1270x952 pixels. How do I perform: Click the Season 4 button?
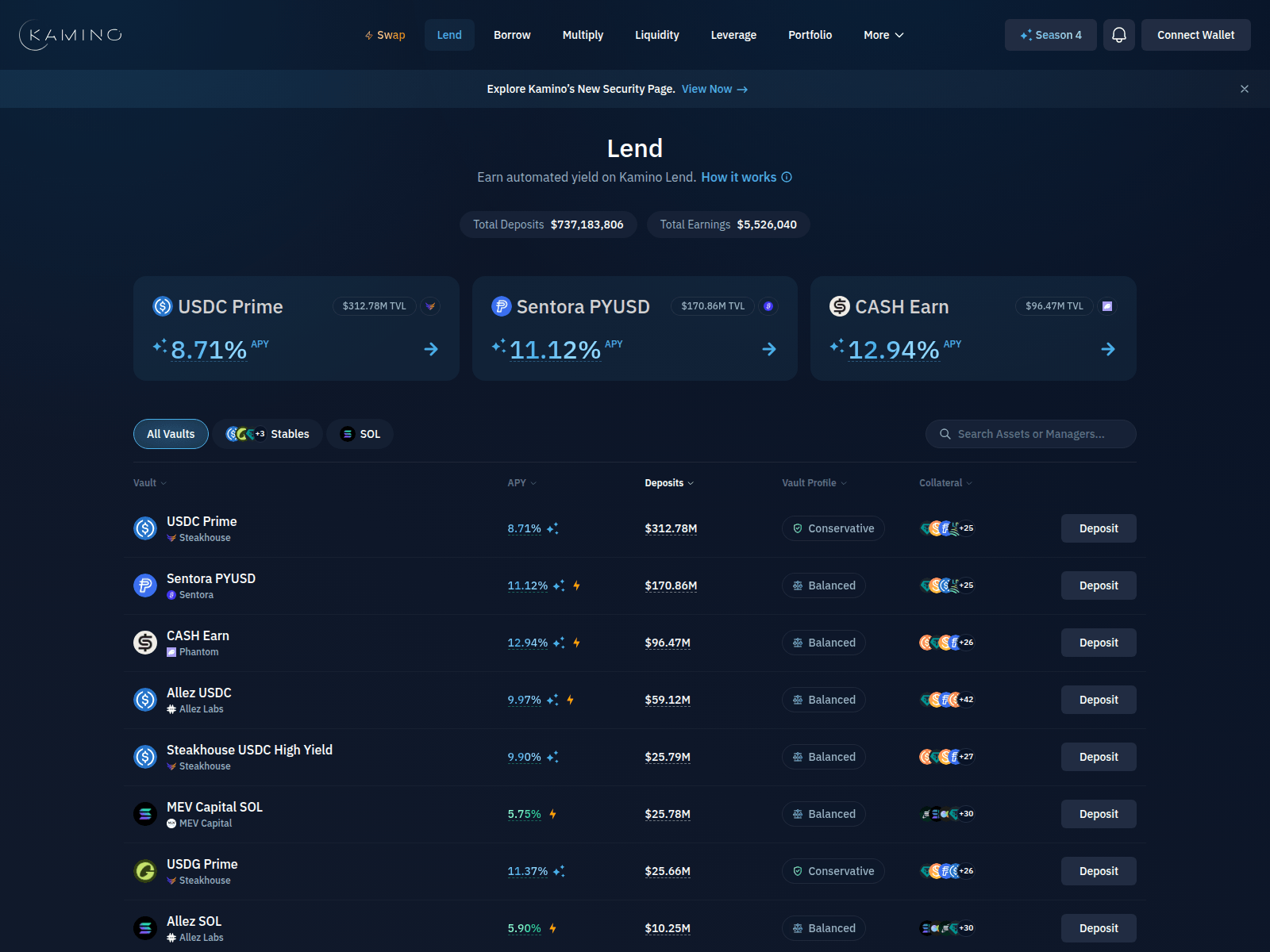tap(1051, 35)
